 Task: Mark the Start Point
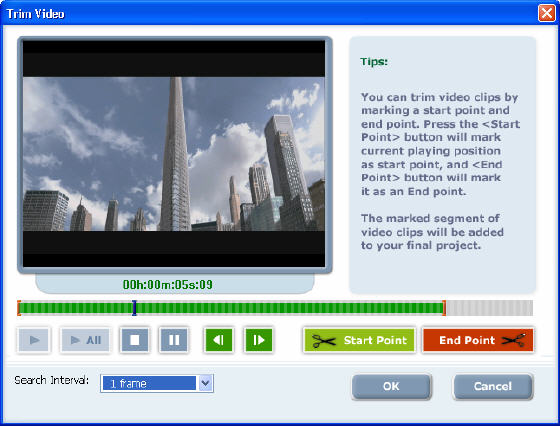click(x=360, y=340)
